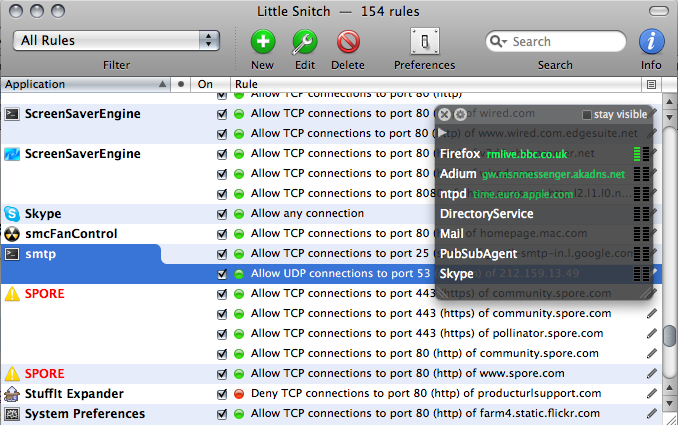Viewport: 678px width, 425px height.
Task: Toggle the stay visible checkbox
Action: (586, 115)
